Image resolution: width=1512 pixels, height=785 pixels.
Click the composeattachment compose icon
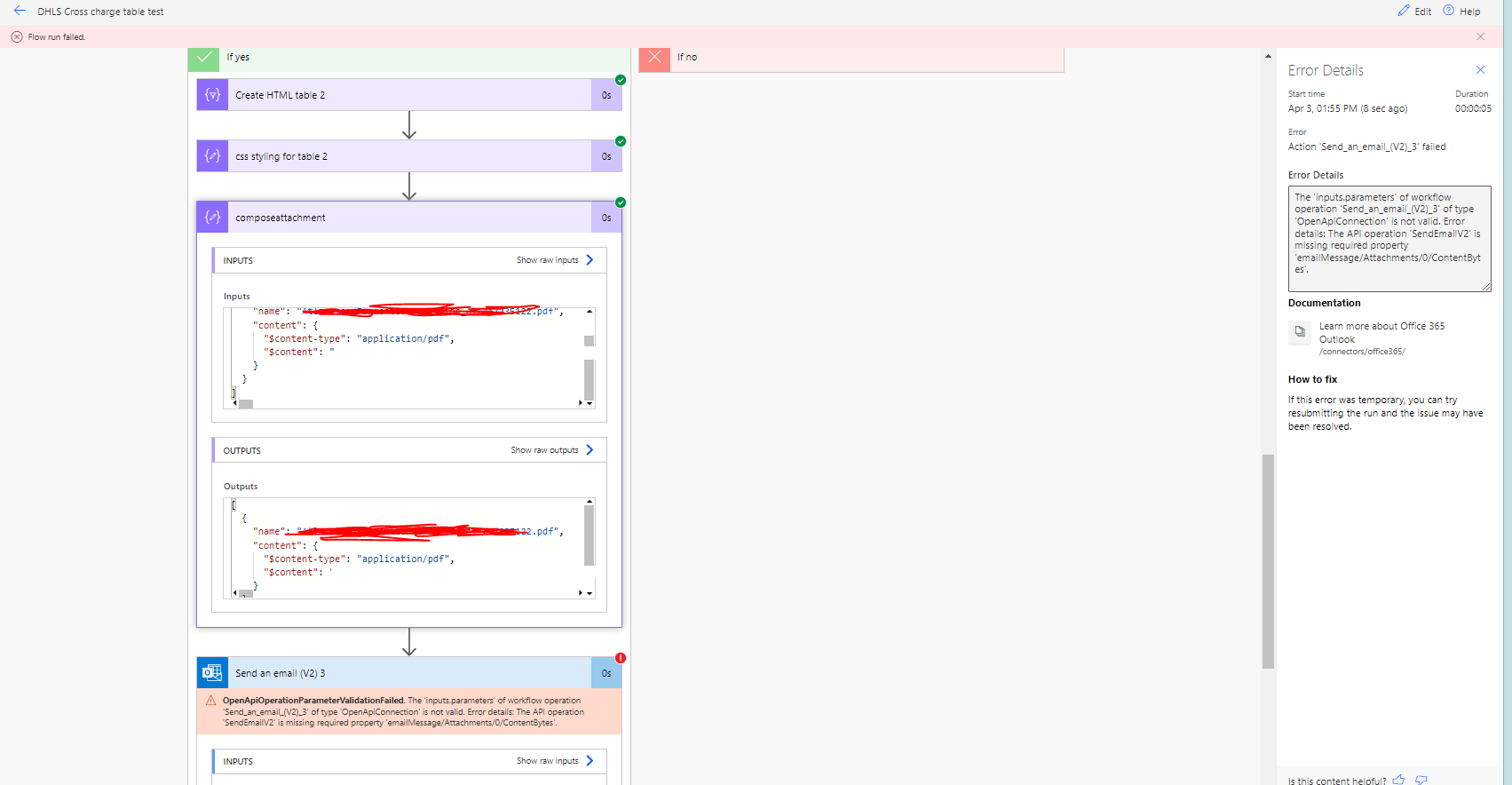(x=212, y=218)
